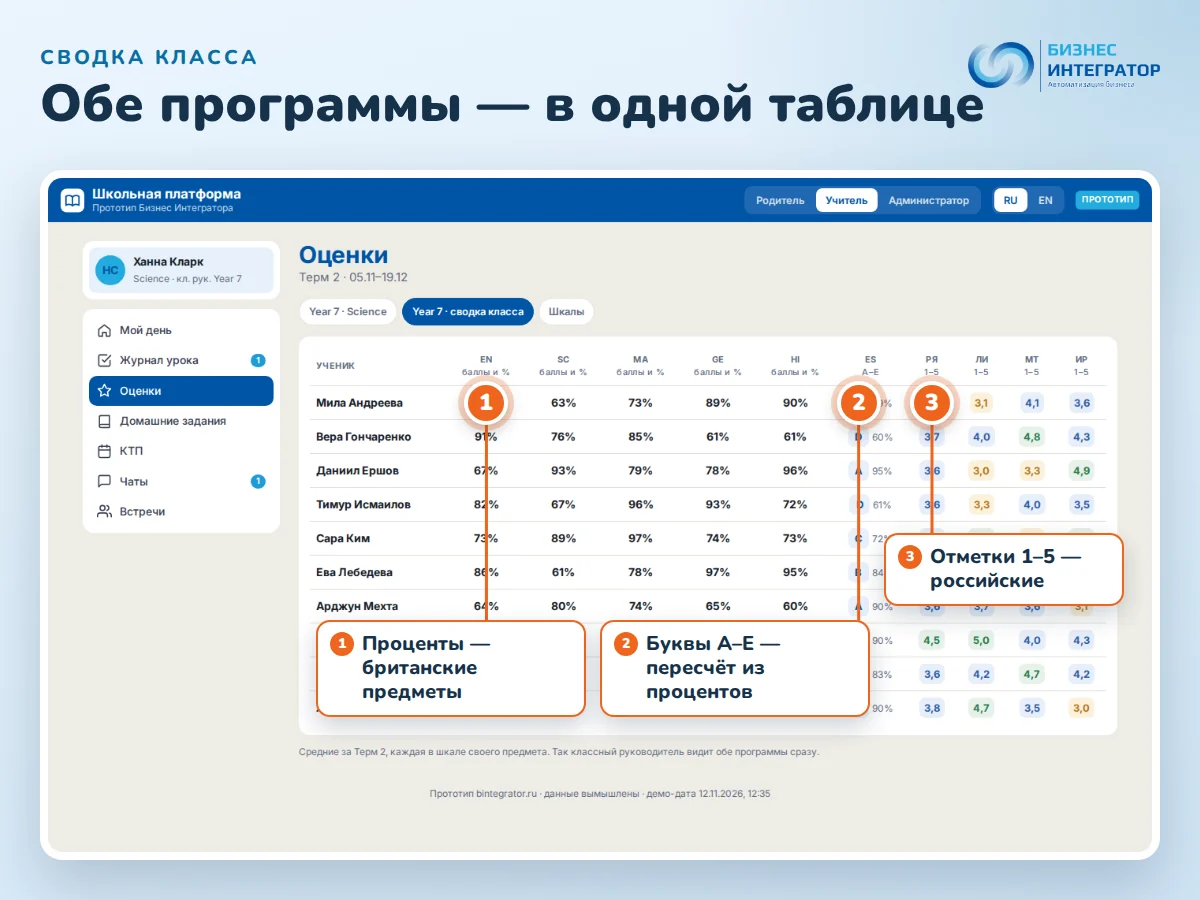Select student Даниил Ершов
1200x900 pixels.
pos(357,471)
